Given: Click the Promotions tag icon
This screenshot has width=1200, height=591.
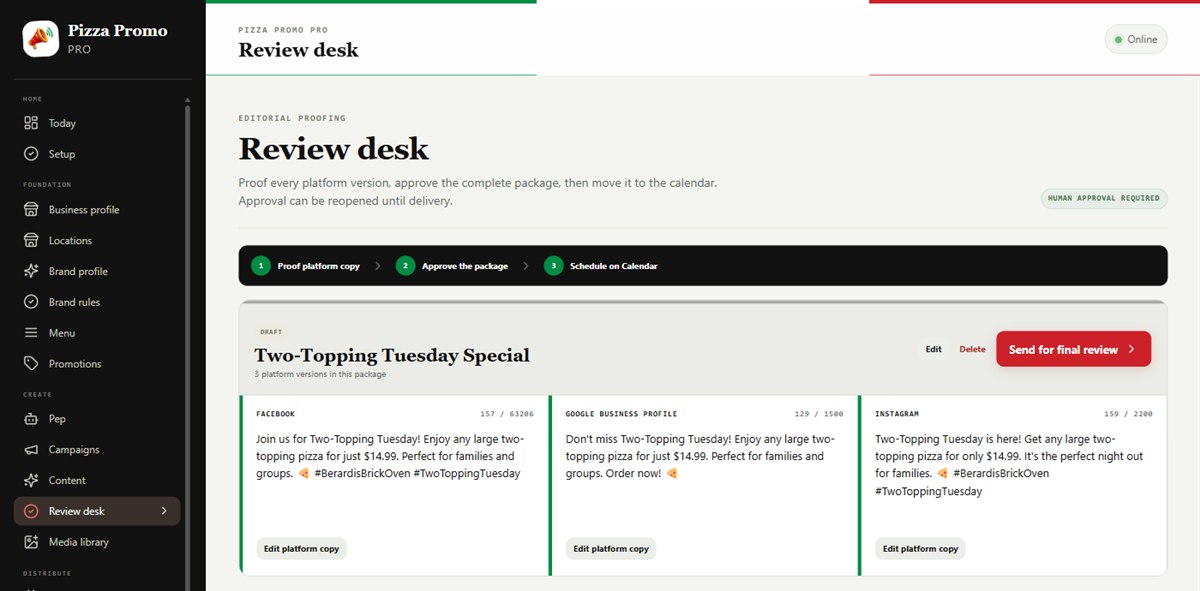Looking at the screenshot, I should (31, 364).
